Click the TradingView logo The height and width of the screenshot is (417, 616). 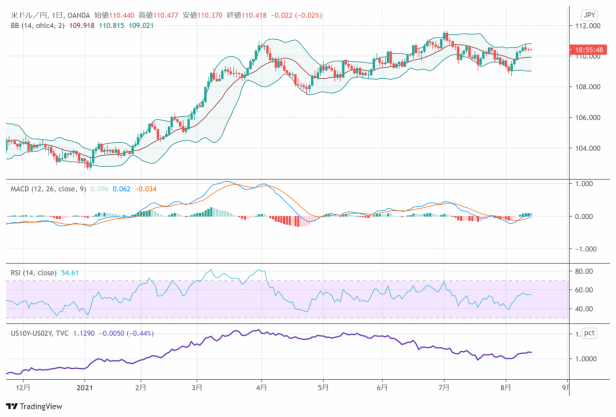pyautogui.click(x=33, y=406)
